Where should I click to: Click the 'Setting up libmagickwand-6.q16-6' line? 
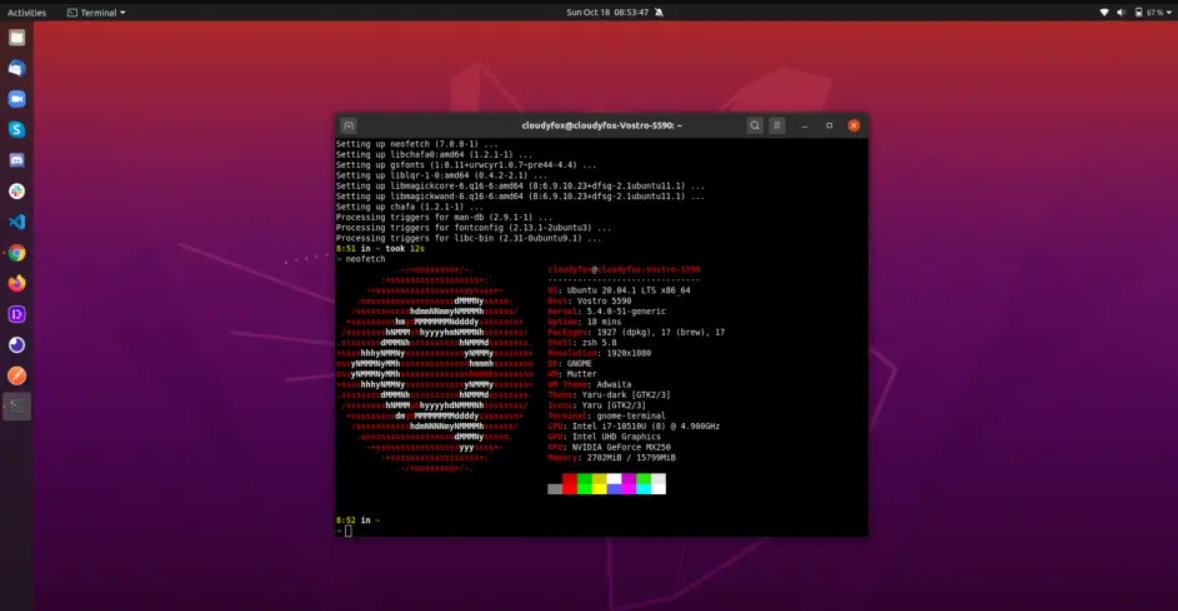coord(520,197)
